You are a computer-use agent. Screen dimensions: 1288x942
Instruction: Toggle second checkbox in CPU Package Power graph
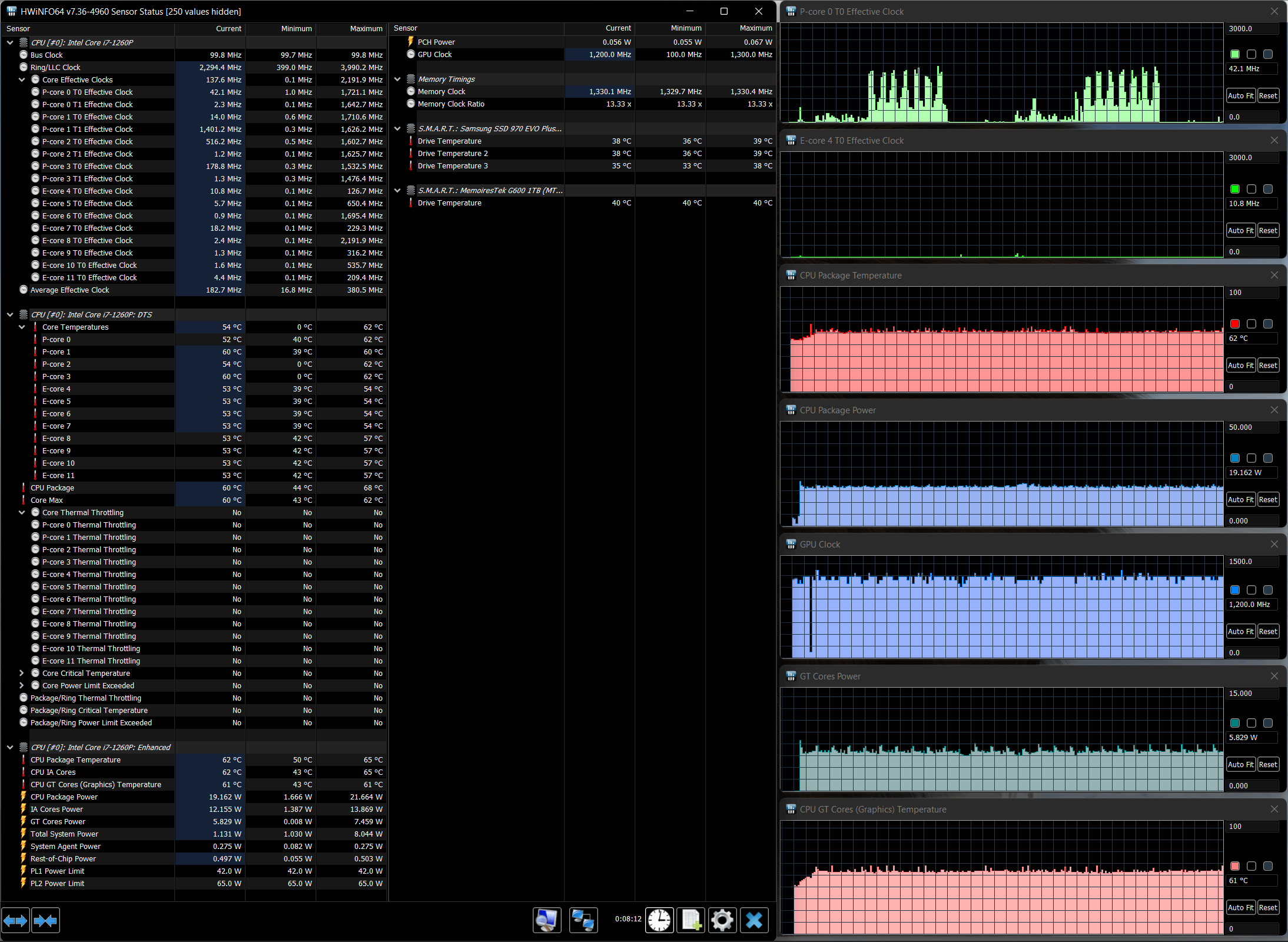(1268, 458)
